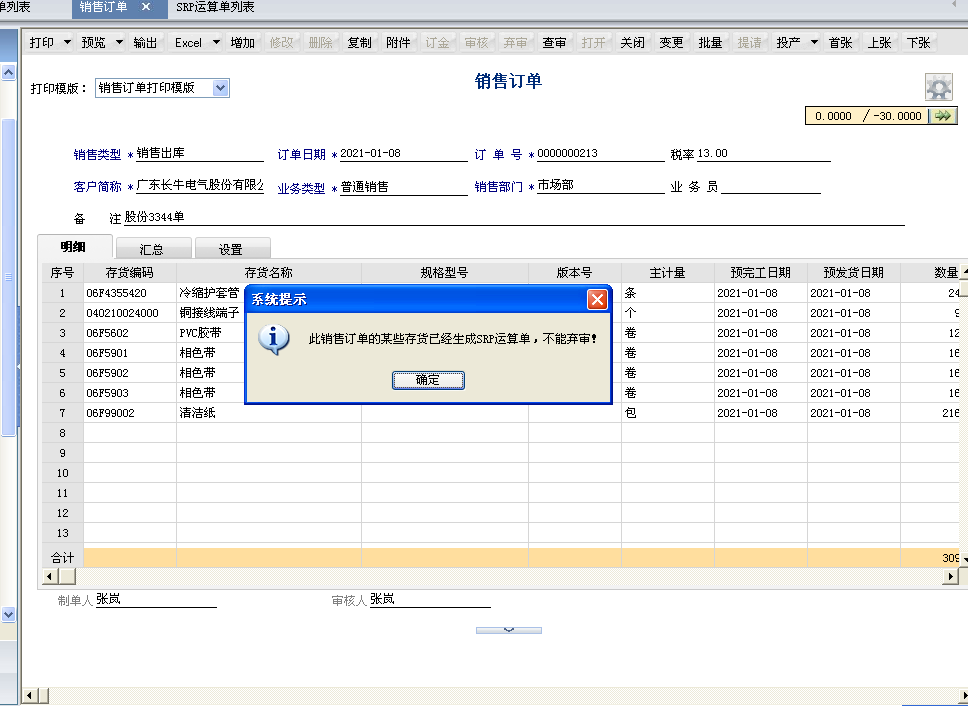Close the 系统提示 dialog with the red X
Viewport: 968px width, 706px height.
pyautogui.click(x=596, y=300)
